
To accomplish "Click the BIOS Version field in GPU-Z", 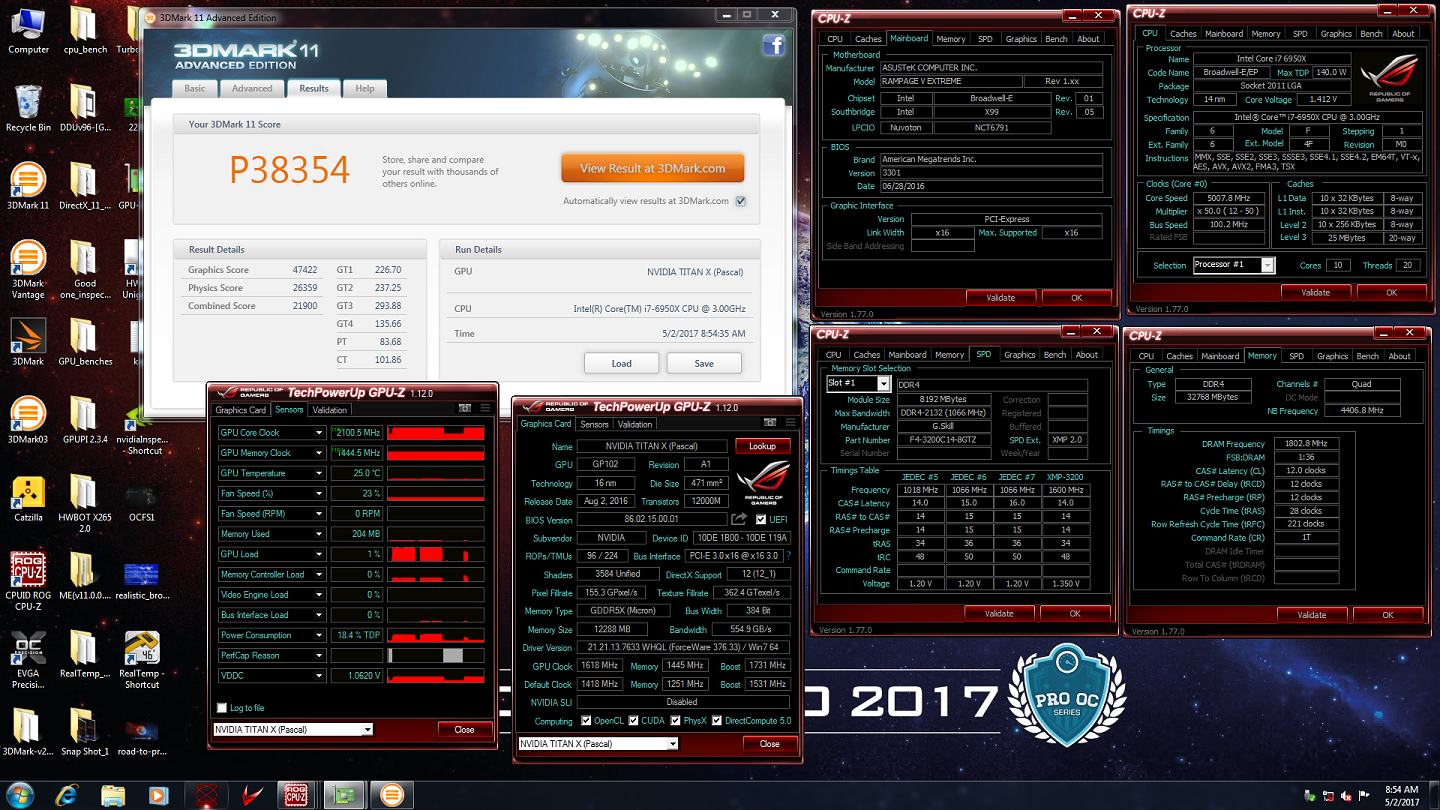I will (652, 519).
